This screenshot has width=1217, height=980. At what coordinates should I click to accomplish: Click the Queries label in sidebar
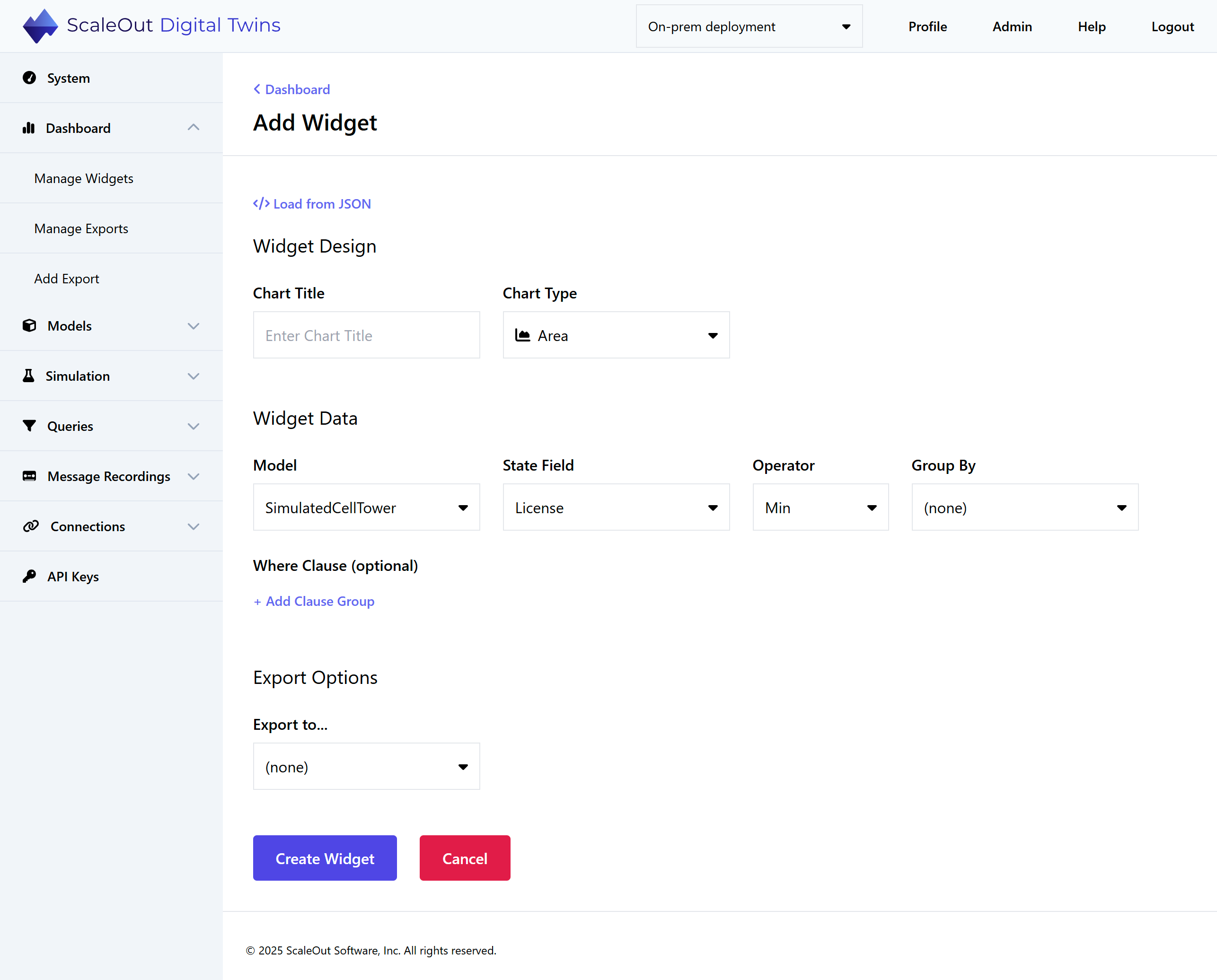(x=70, y=426)
